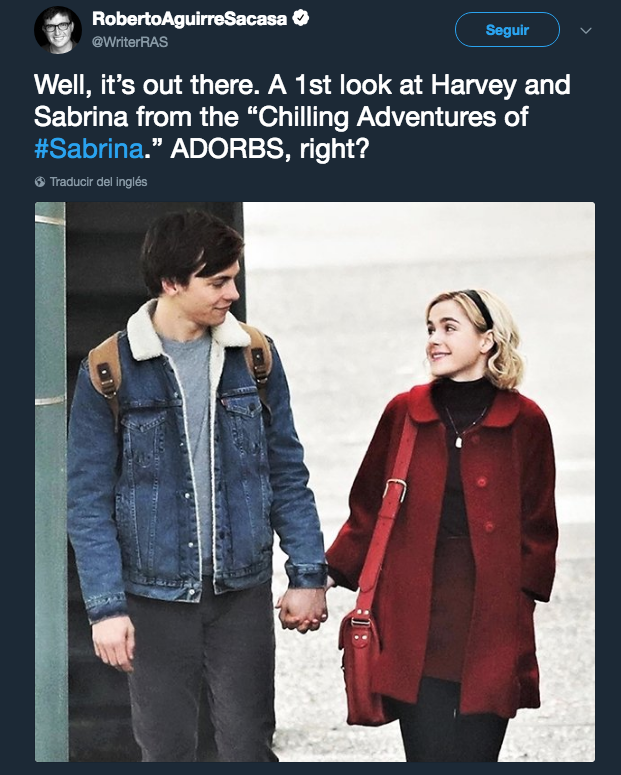Image resolution: width=621 pixels, height=775 pixels.
Task: Click the black headband in the woman's hair
Action: coord(479,306)
